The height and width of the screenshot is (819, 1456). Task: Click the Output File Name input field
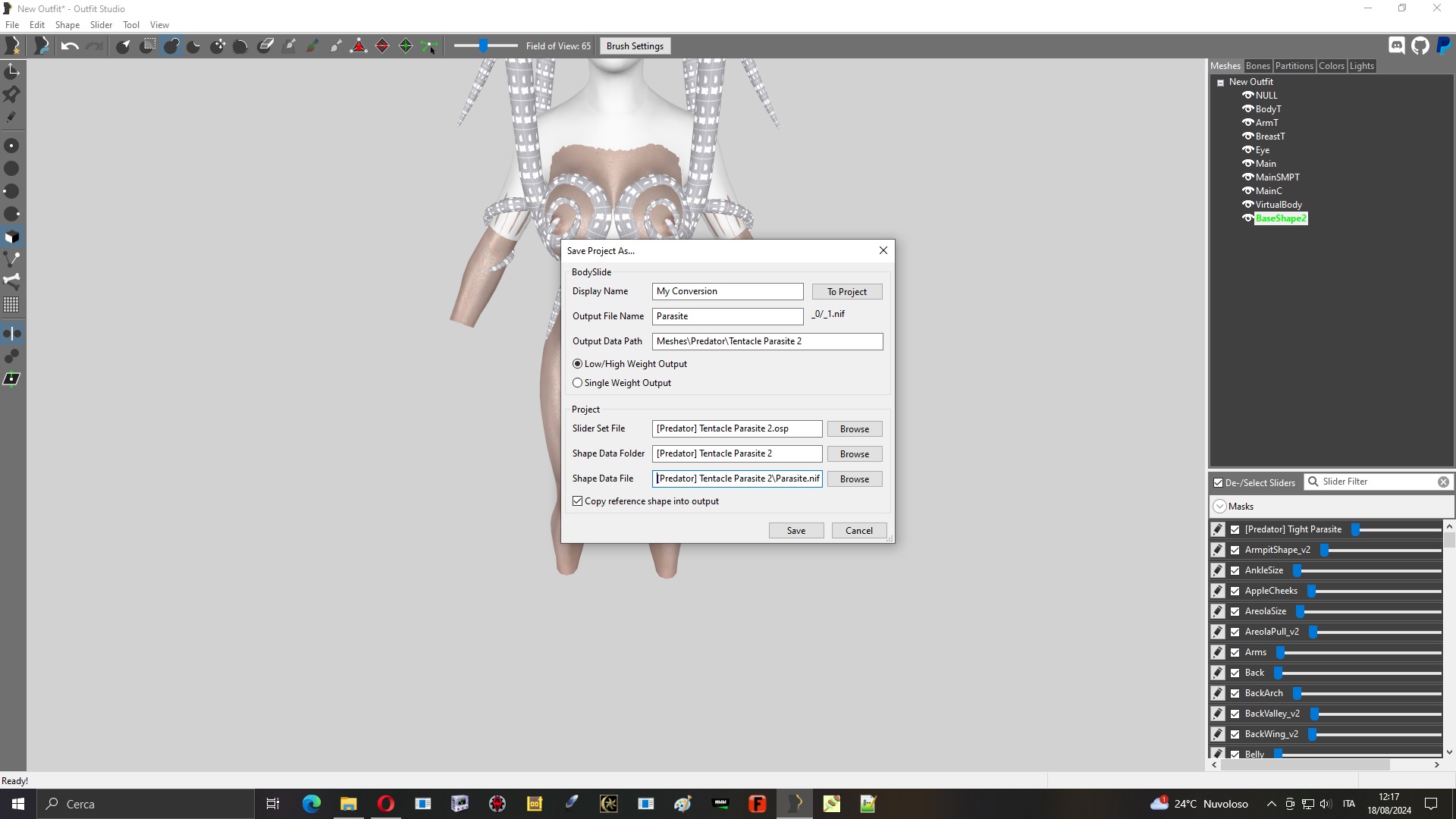(728, 316)
